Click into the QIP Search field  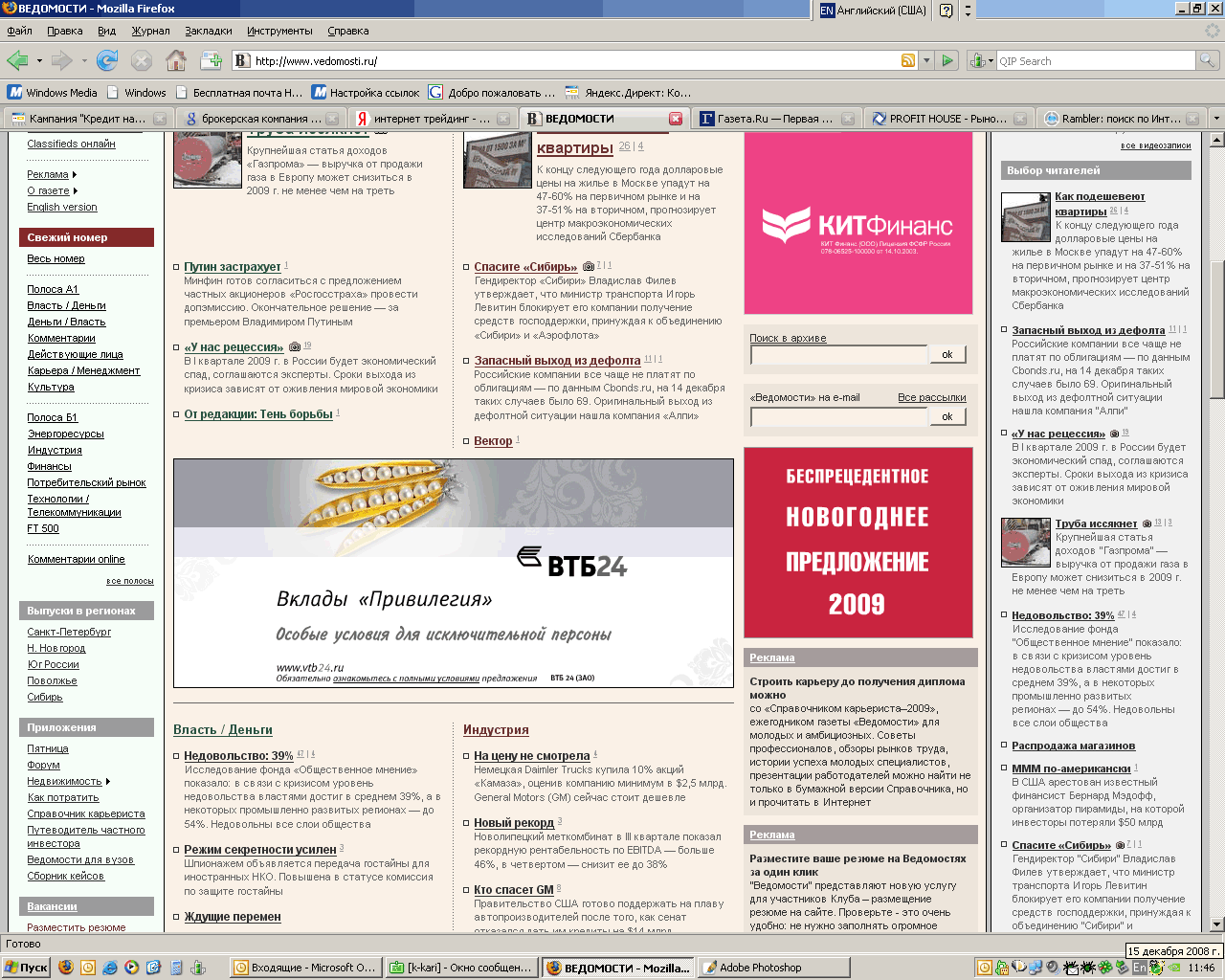[x=1096, y=60]
